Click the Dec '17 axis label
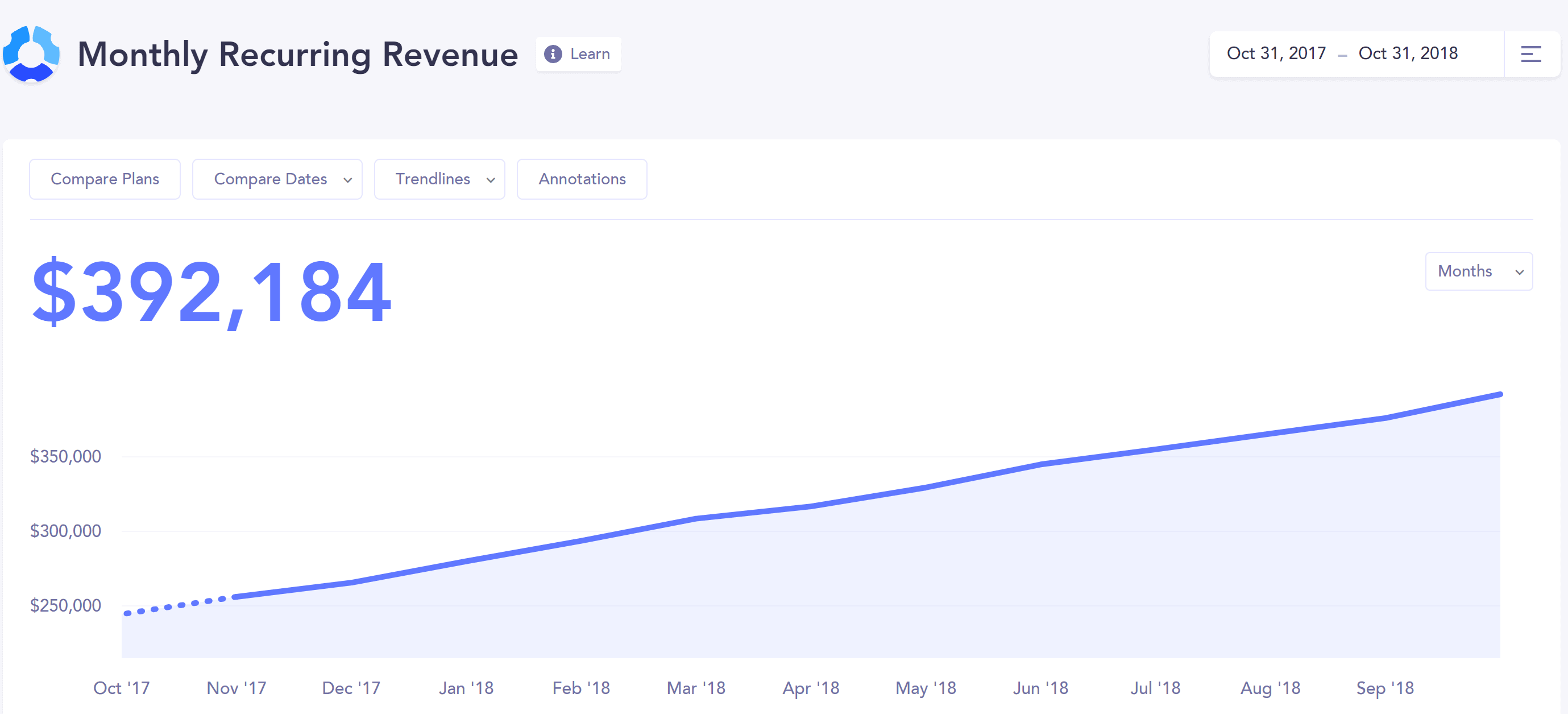The height and width of the screenshot is (714, 1568). [x=351, y=688]
